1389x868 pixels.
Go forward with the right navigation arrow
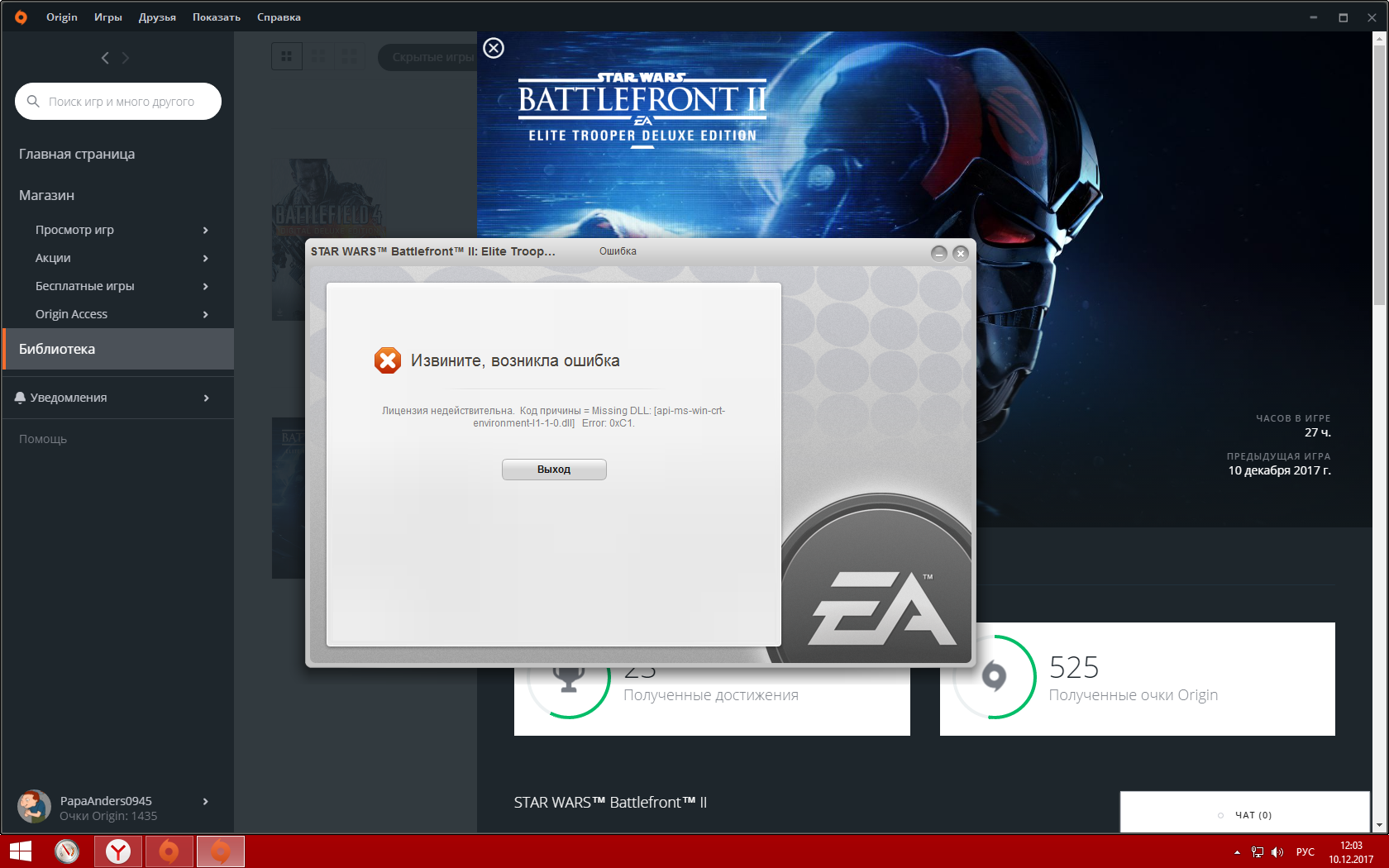tap(126, 58)
